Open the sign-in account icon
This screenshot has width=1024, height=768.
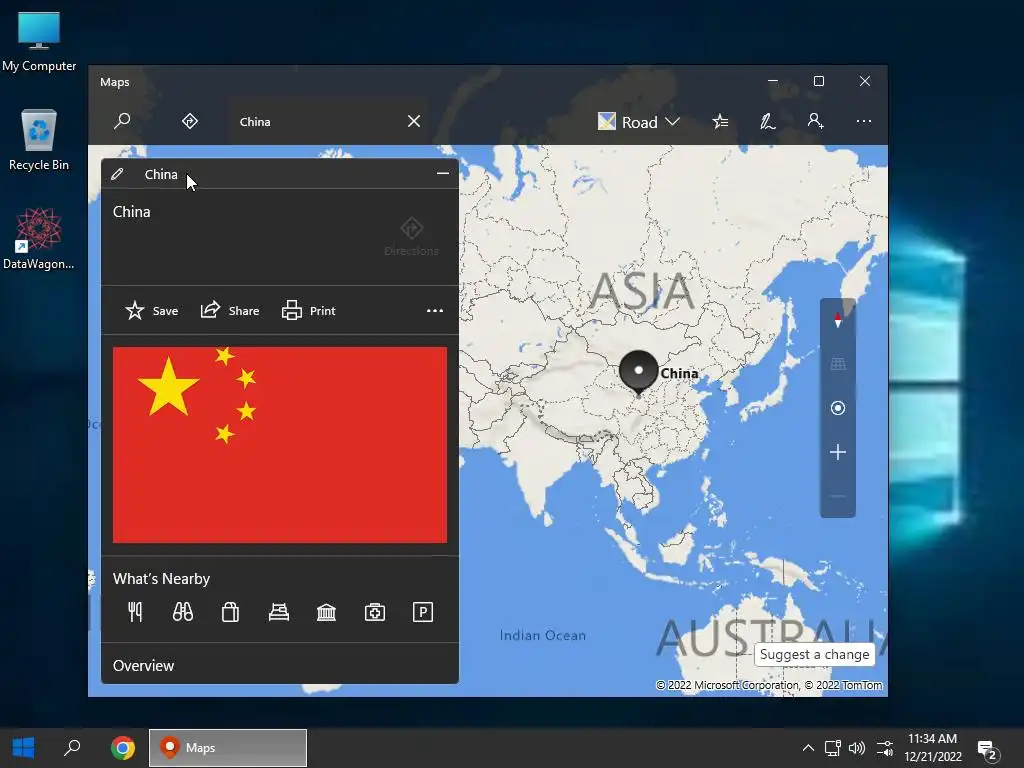click(815, 121)
